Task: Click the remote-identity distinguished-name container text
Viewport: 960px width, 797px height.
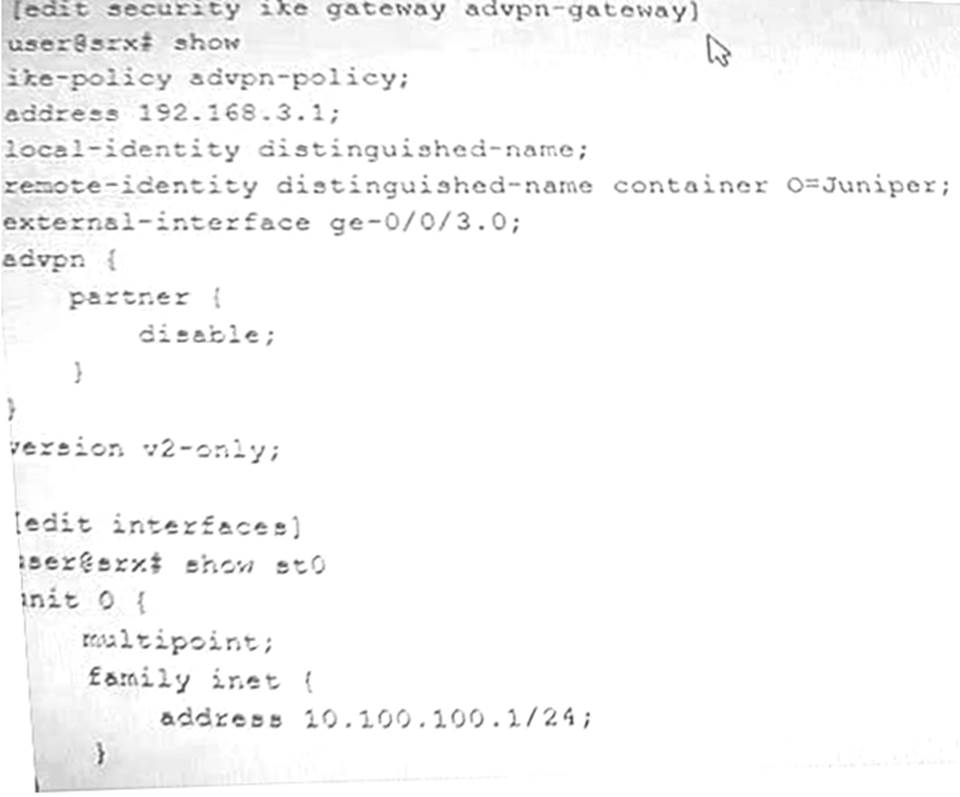Action: click(385, 185)
